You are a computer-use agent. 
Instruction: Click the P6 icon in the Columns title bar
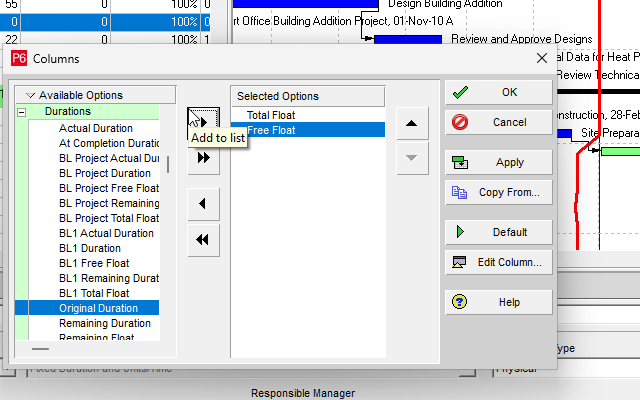click(x=19, y=58)
